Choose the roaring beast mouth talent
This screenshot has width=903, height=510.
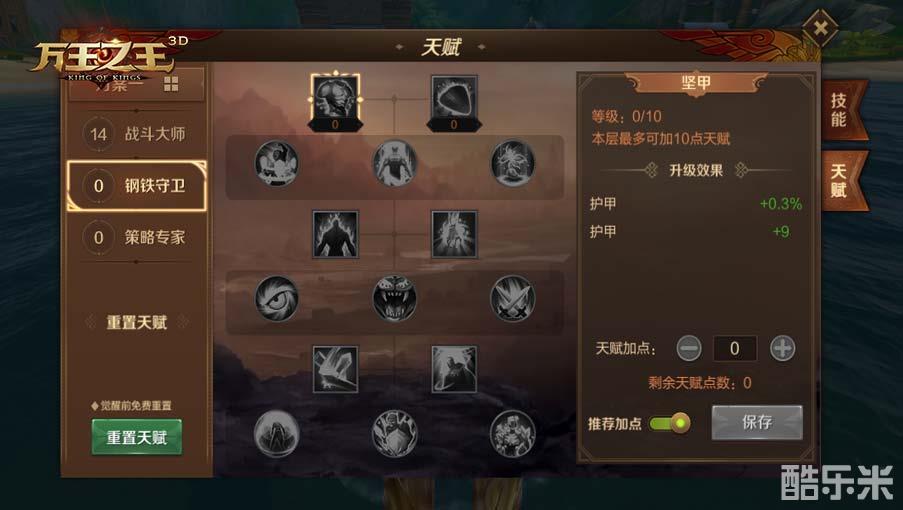coord(394,298)
